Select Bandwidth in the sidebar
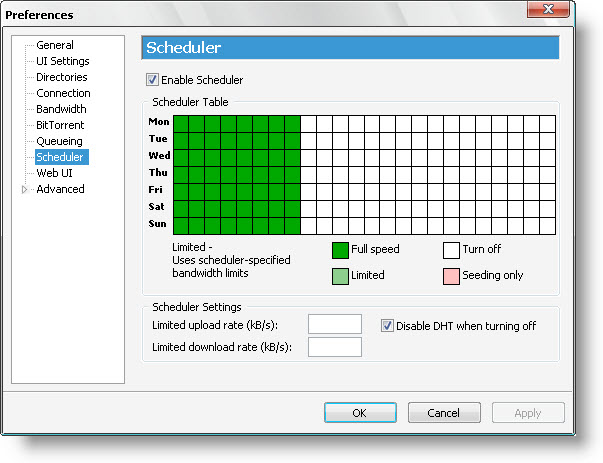 pyautogui.click(x=61, y=109)
